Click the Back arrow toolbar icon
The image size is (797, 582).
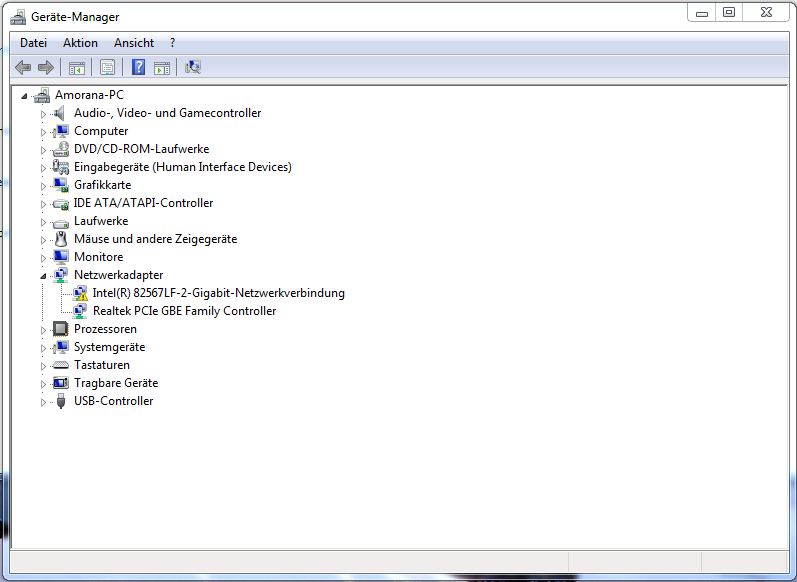click(23, 67)
